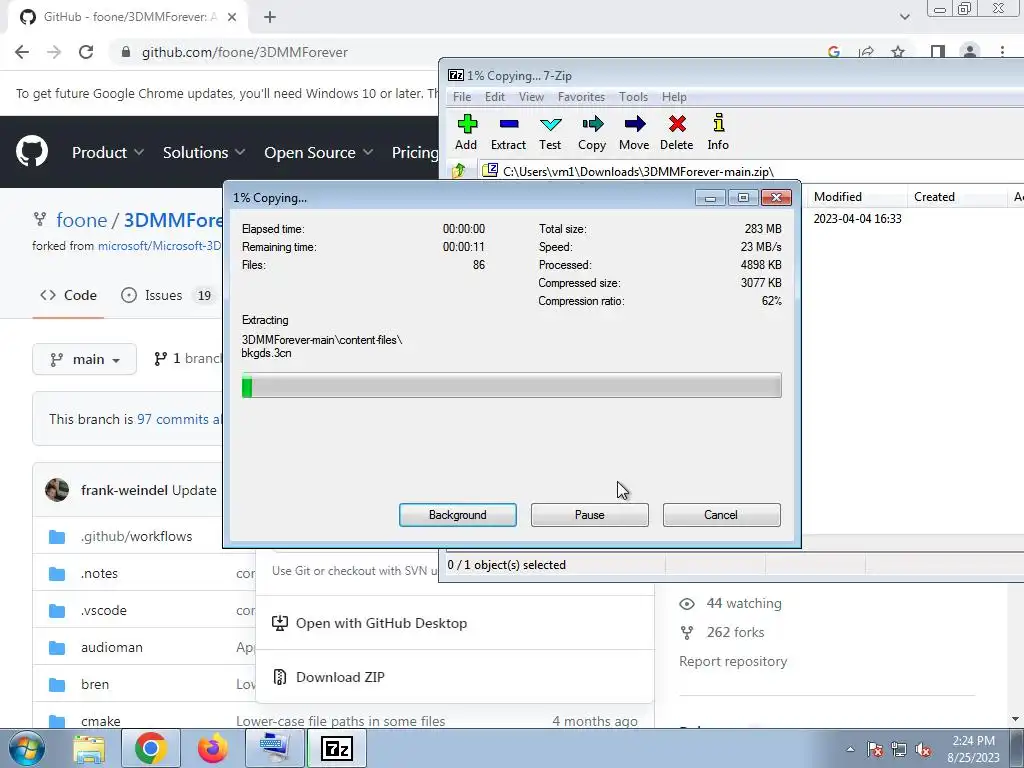Viewport: 1024px width, 768px height.
Task: Open View menu in 7-Zip
Action: [x=531, y=97]
